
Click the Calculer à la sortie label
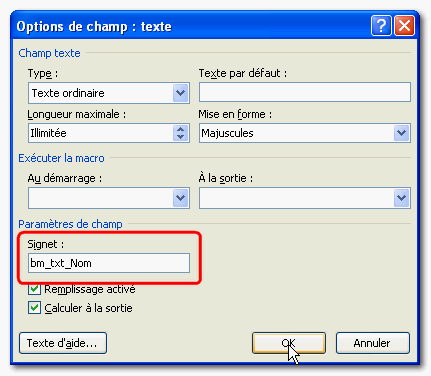[88, 308]
